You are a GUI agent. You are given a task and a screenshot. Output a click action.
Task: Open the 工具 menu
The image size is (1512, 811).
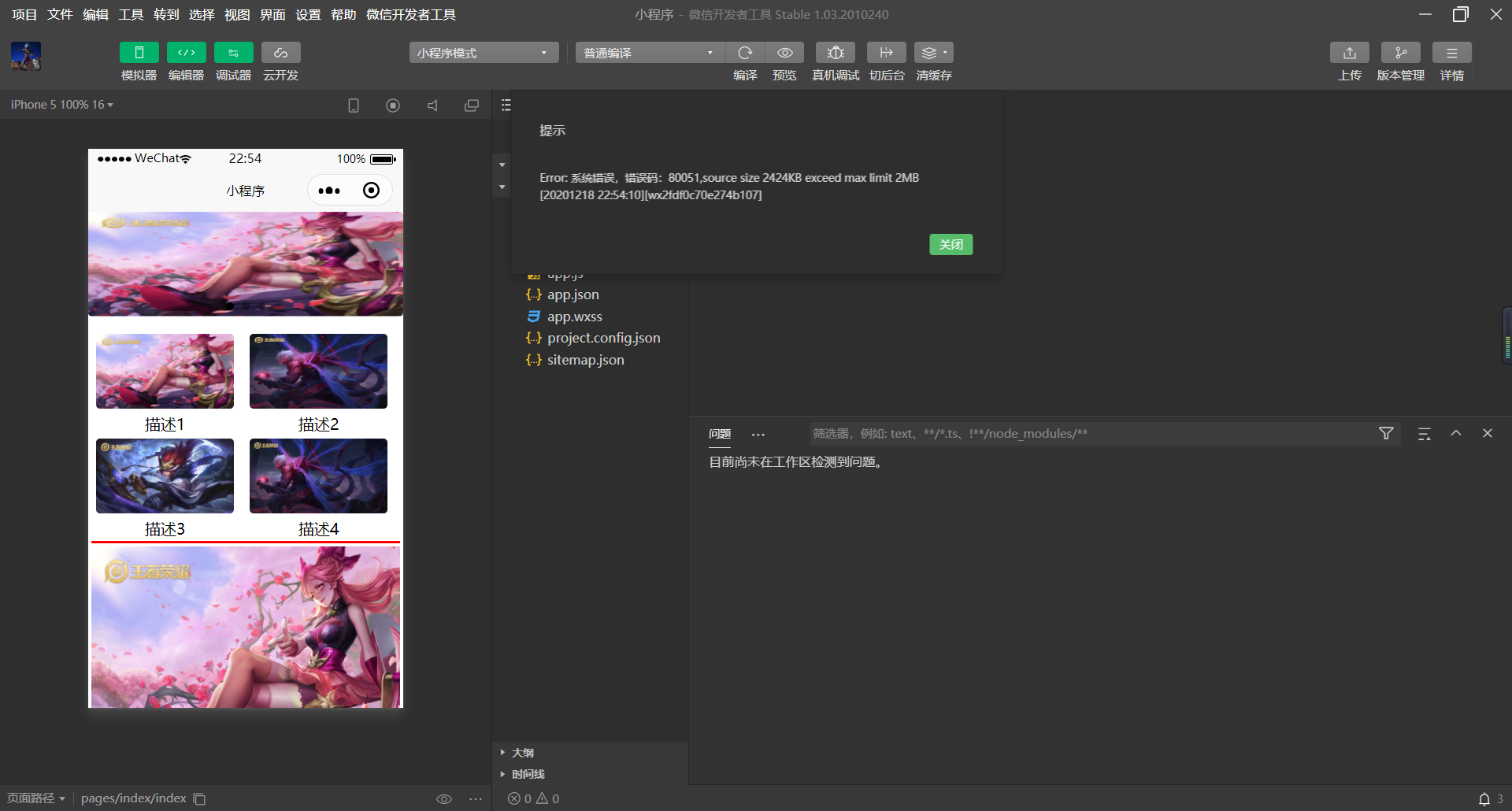pyautogui.click(x=131, y=15)
